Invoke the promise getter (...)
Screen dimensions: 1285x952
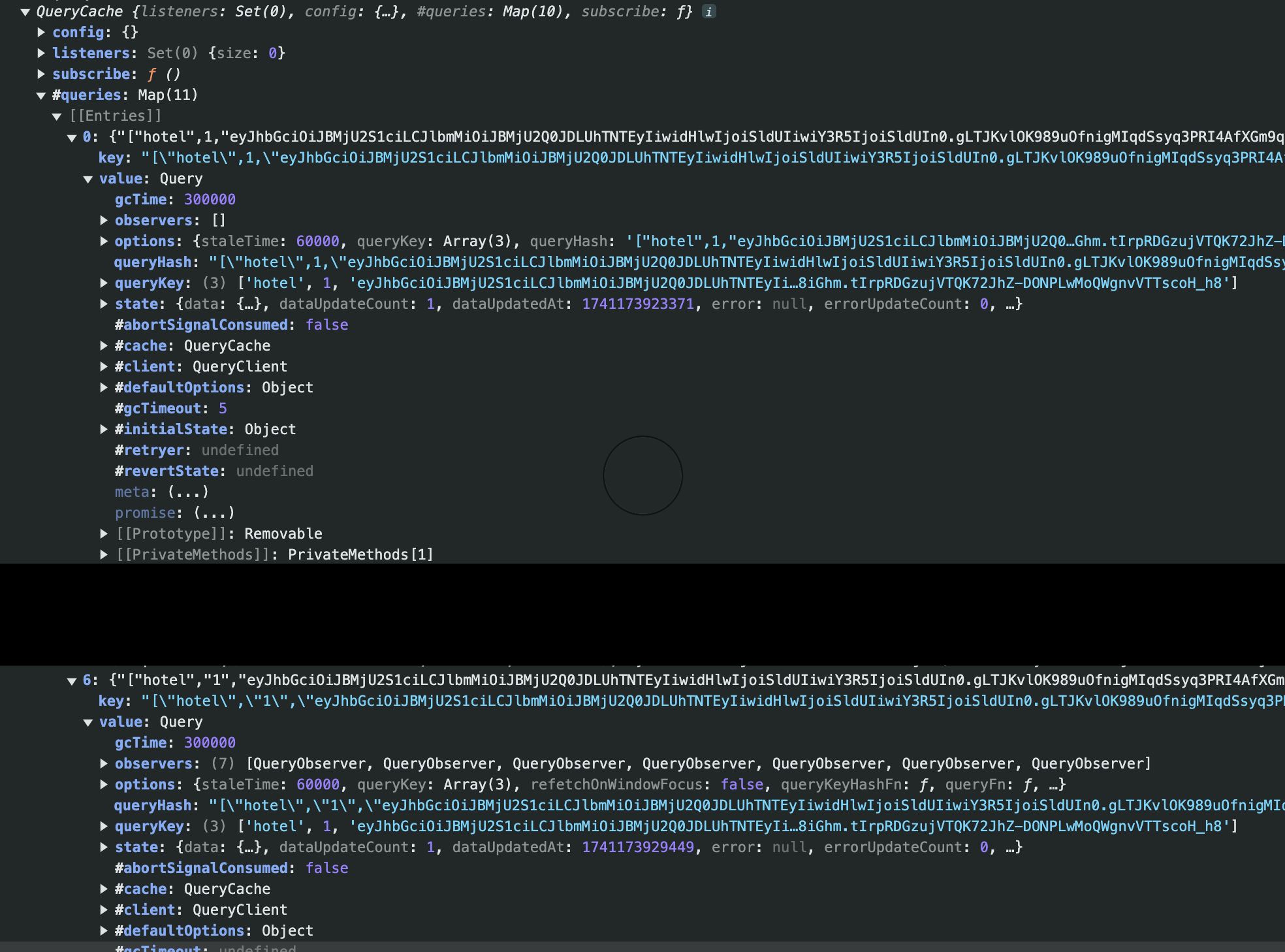214,513
